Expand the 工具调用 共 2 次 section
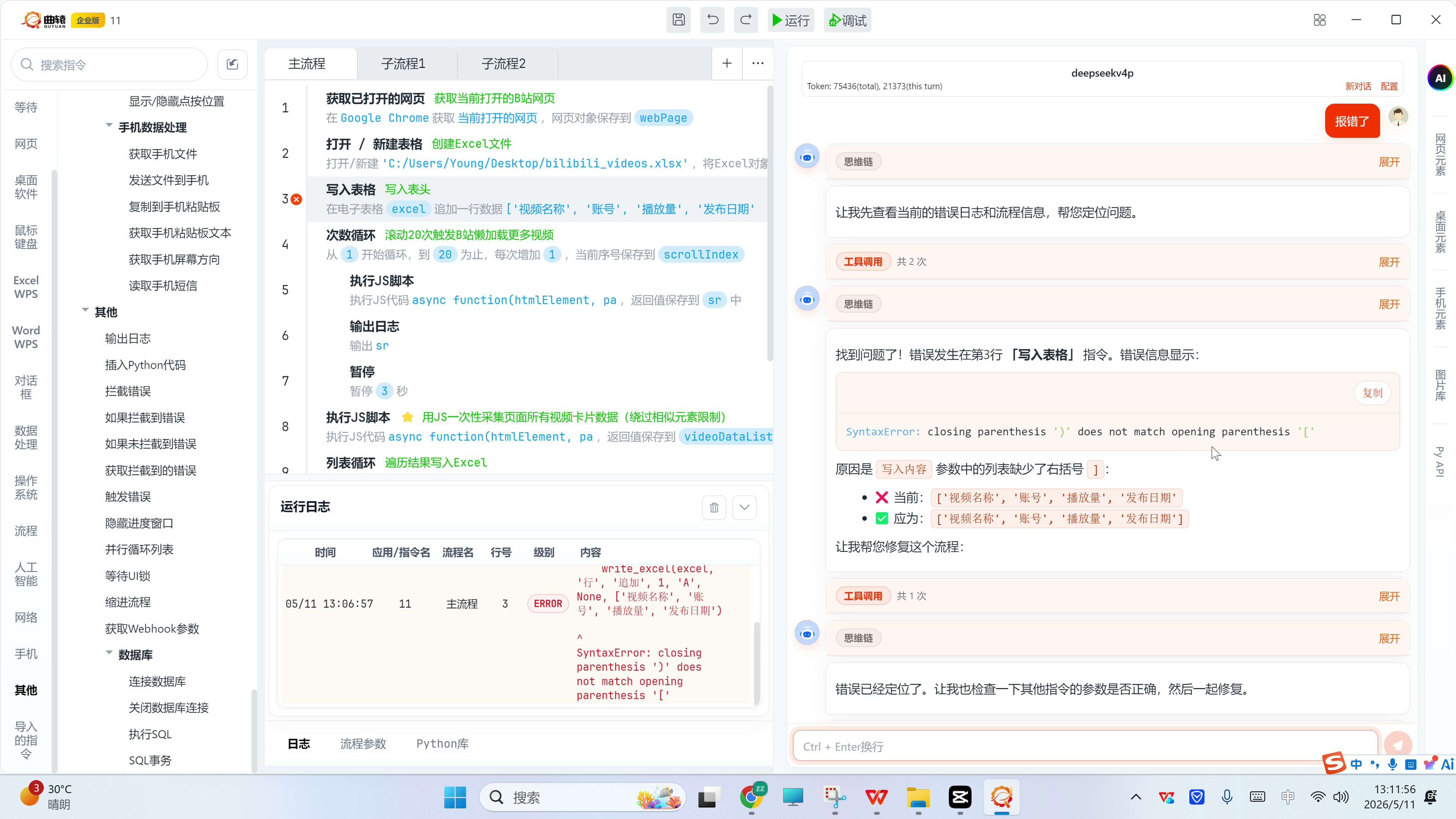Image resolution: width=1456 pixels, height=819 pixels. [1389, 262]
